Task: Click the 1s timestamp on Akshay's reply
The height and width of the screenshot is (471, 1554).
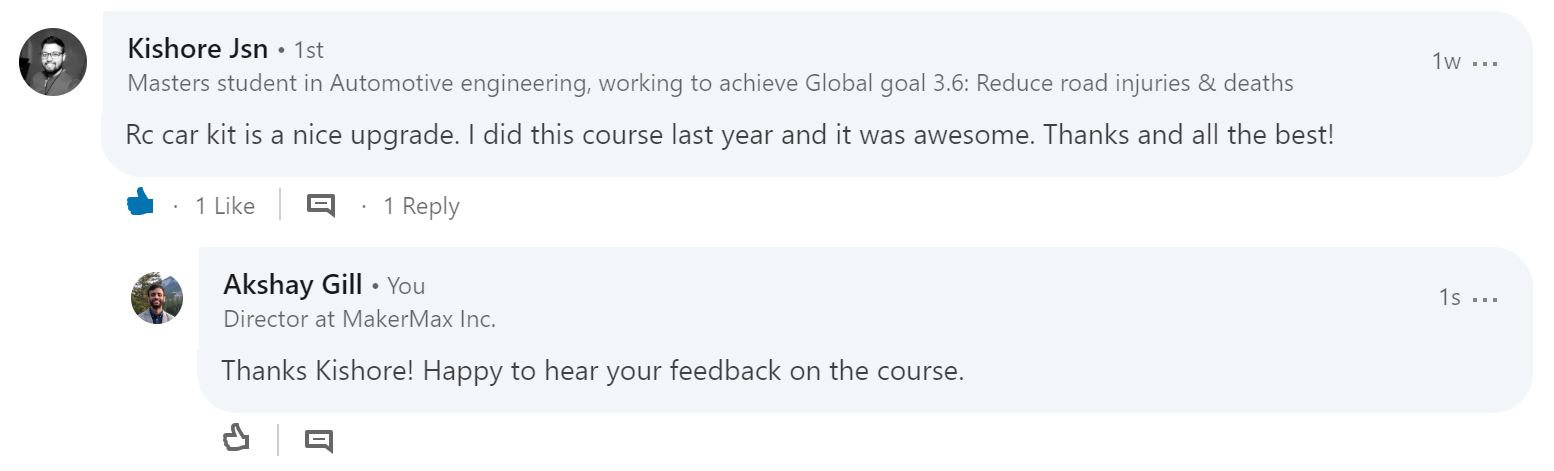Action: click(x=1450, y=298)
